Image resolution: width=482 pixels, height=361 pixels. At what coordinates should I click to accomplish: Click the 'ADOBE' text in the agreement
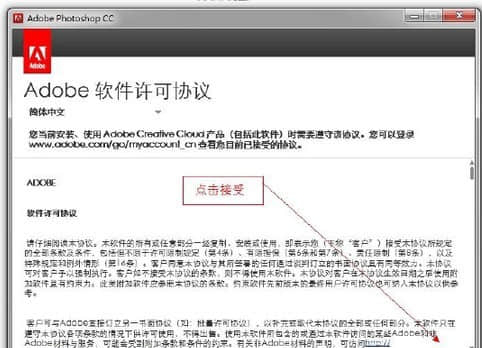click(41, 183)
